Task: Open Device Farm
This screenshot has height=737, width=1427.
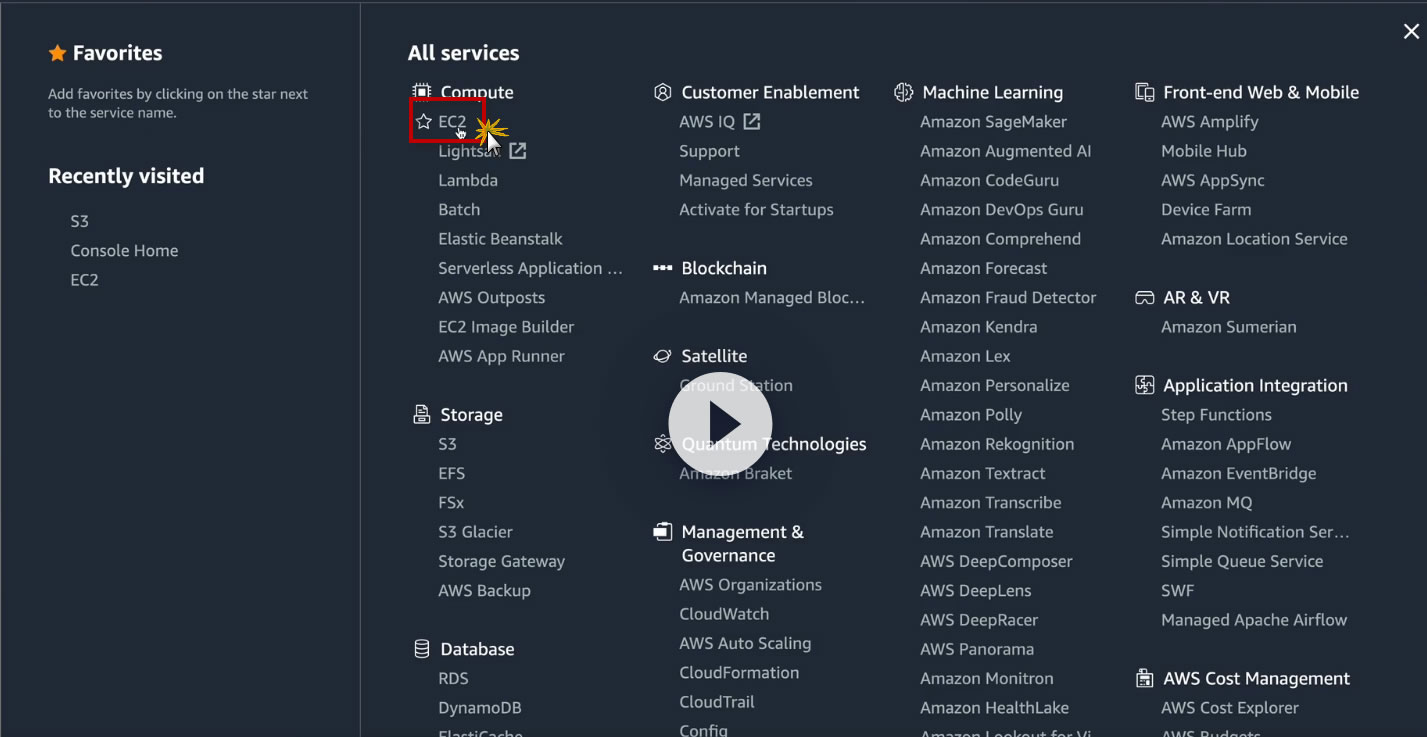Action: pos(1206,210)
